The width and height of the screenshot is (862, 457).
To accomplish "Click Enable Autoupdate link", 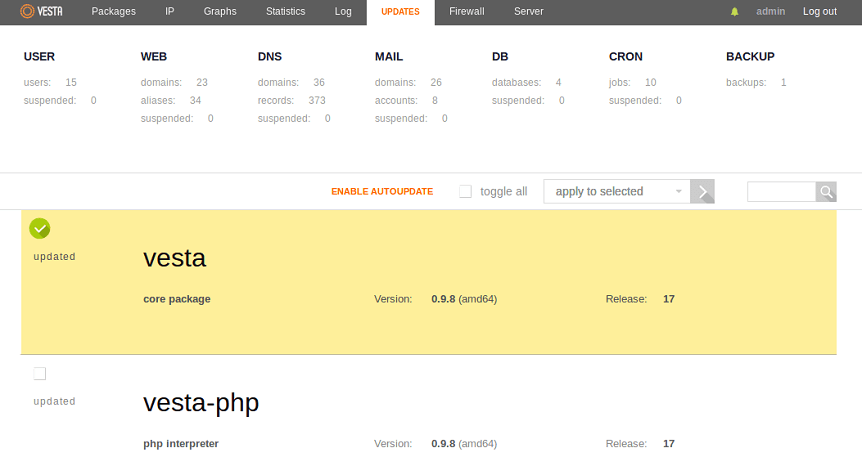I will coord(382,192).
